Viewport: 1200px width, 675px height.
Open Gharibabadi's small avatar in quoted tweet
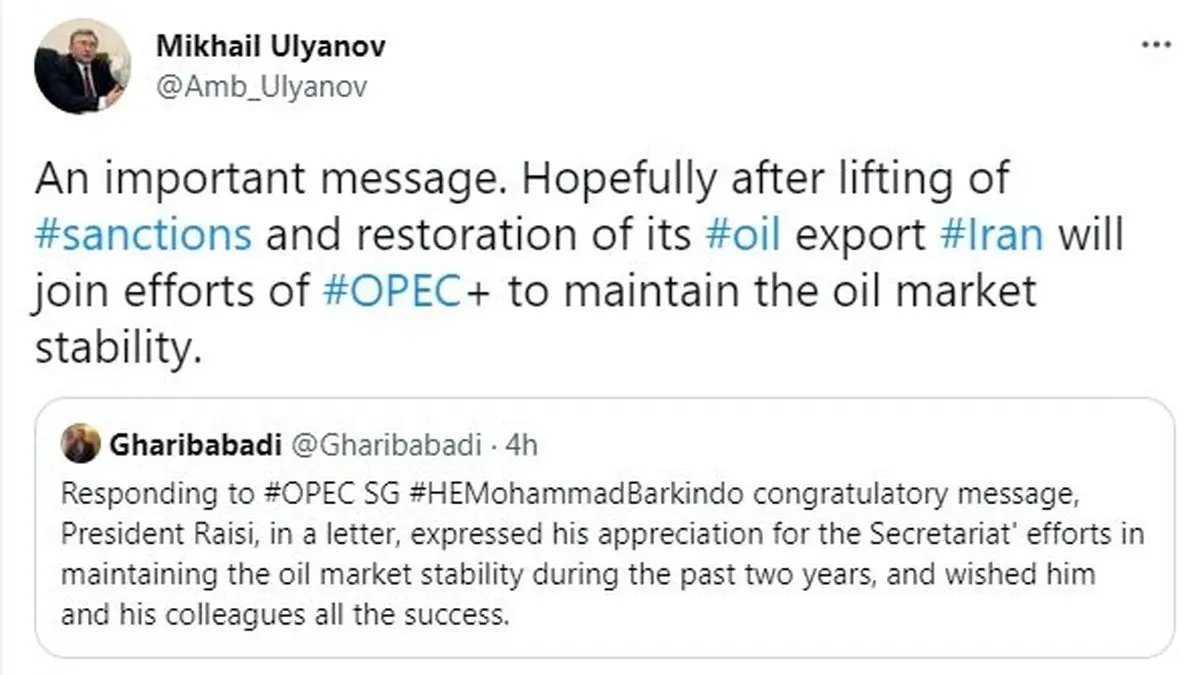80,444
